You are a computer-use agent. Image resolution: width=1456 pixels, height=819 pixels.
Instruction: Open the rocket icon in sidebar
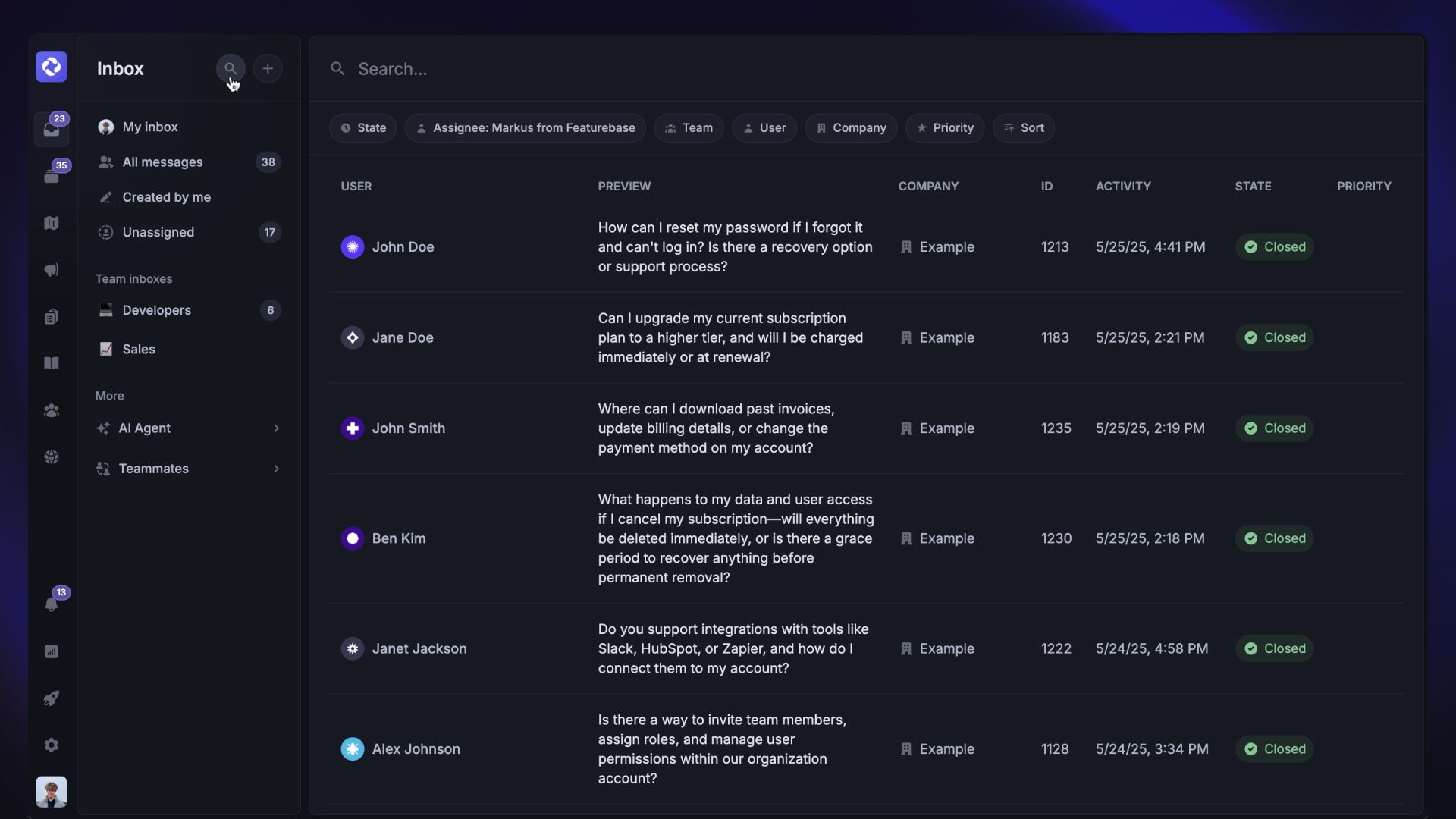click(x=52, y=698)
